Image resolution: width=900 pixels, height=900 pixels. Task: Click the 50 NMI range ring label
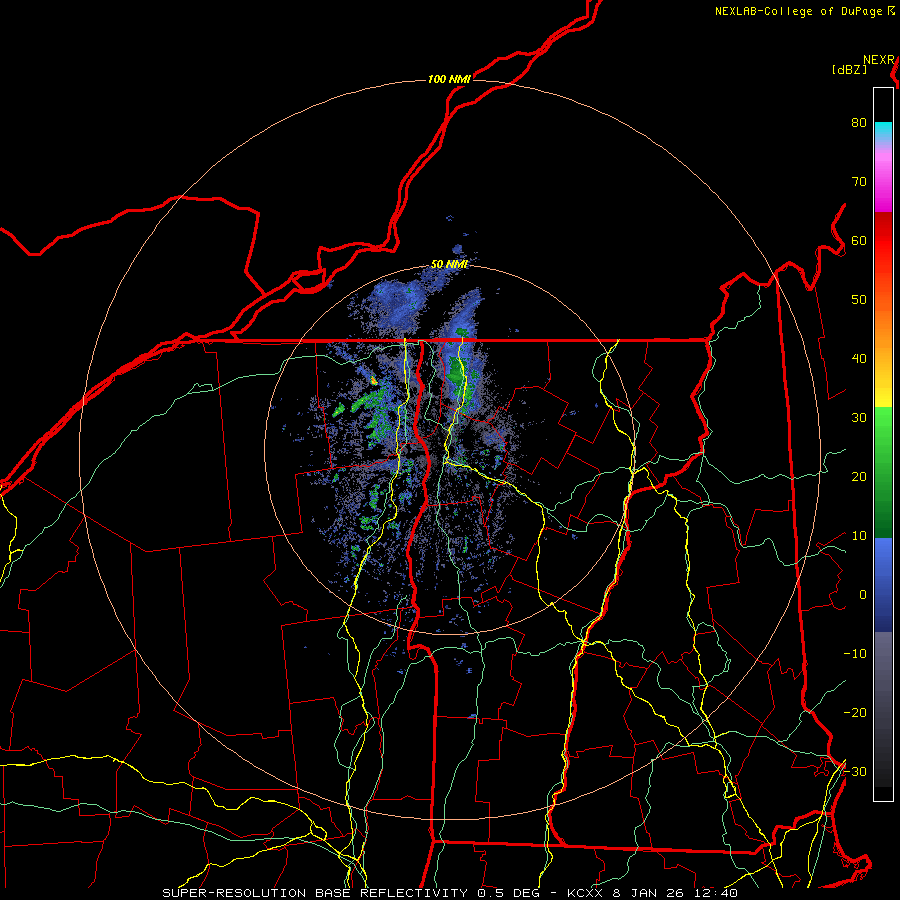coord(449,264)
